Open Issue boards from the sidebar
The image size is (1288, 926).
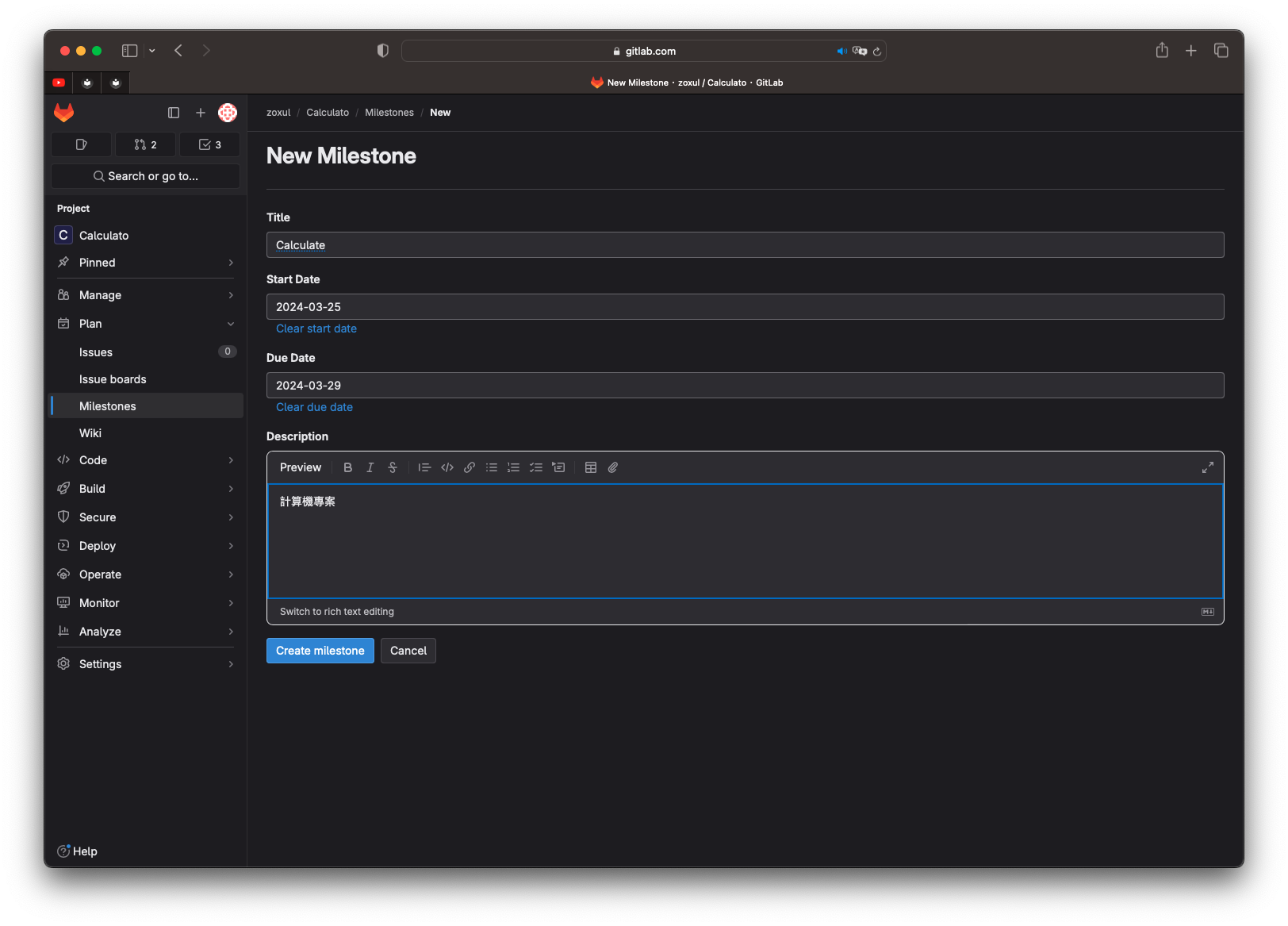pos(113,379)
